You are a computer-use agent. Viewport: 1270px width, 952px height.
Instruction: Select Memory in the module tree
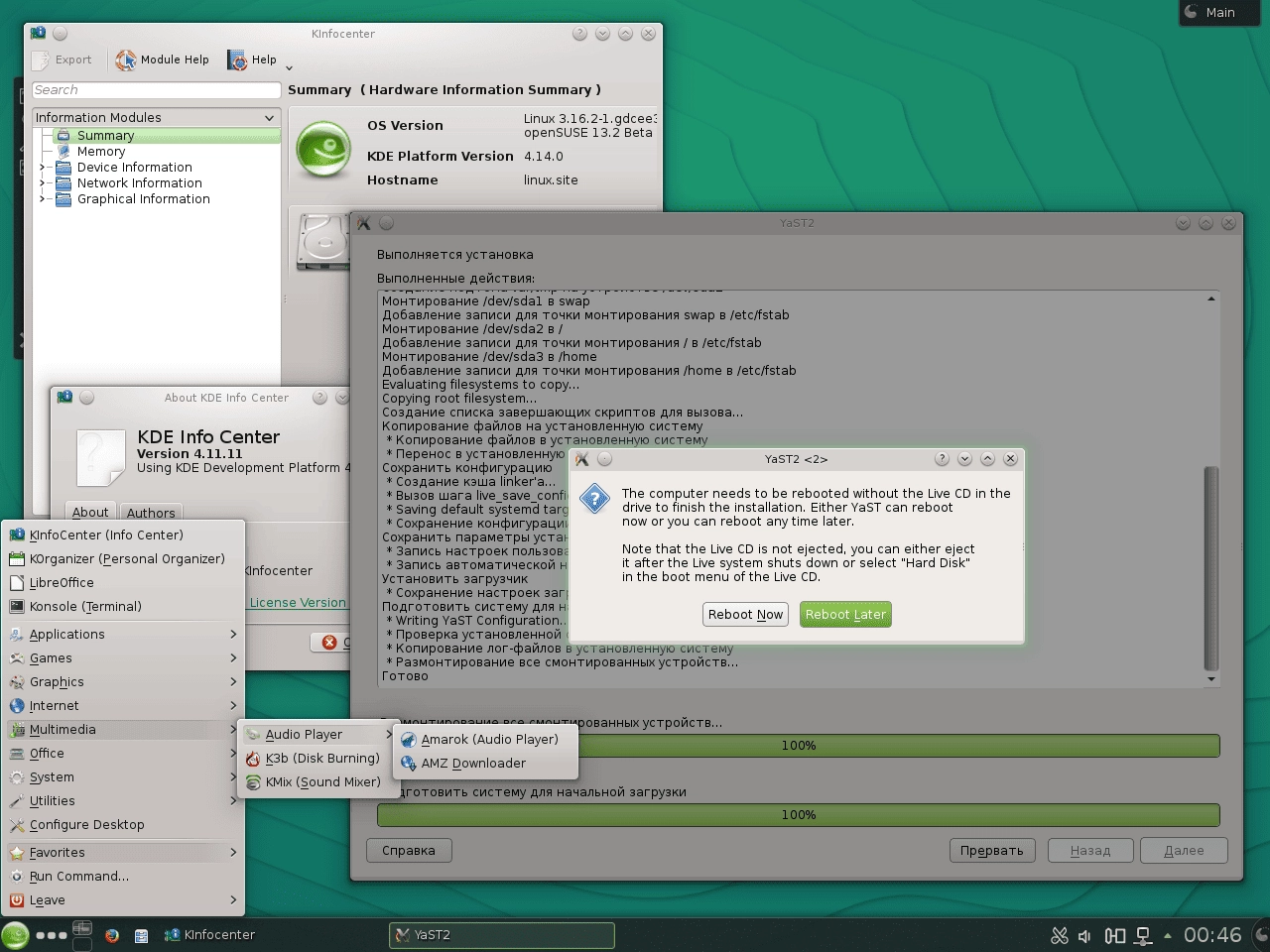tap(101, 152)
